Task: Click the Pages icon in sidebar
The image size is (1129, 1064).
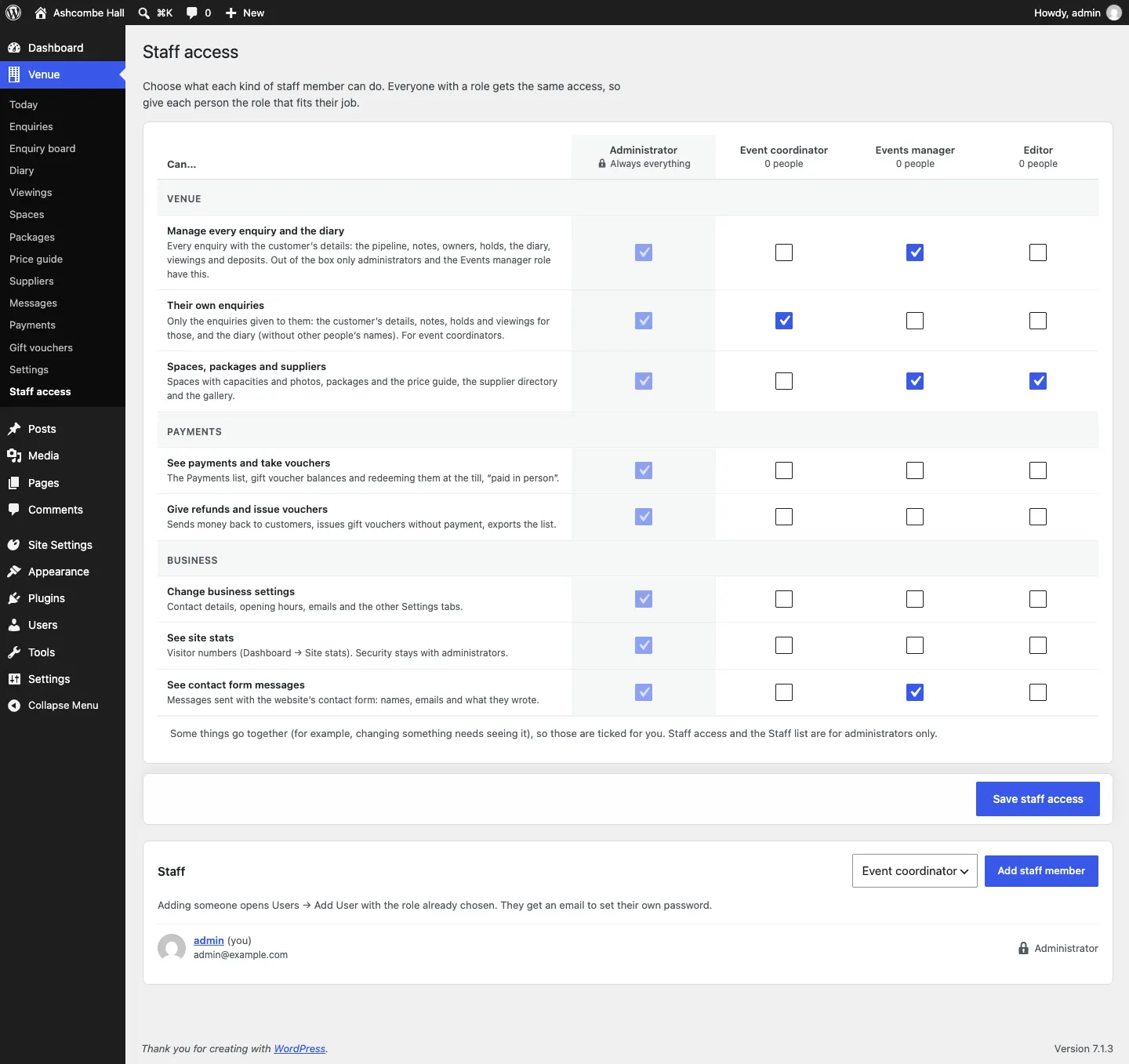Action: click(x=14, y=483)
